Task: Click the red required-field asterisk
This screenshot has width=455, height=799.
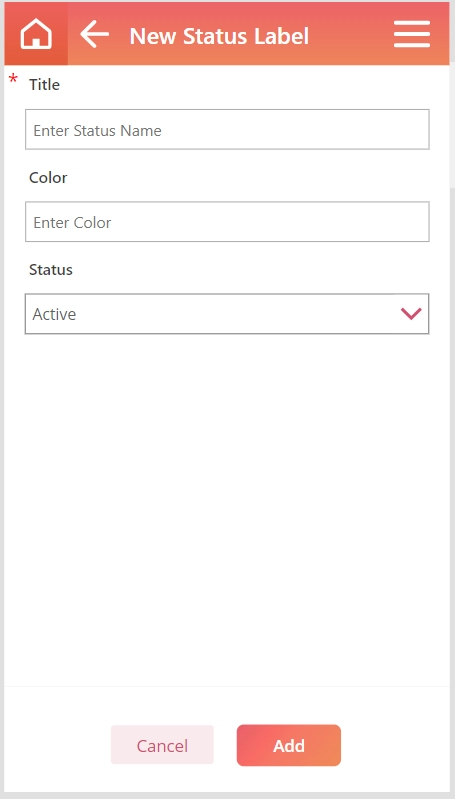Action: coord(13,79)
